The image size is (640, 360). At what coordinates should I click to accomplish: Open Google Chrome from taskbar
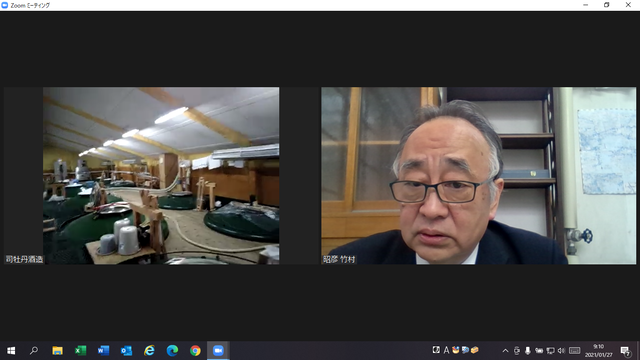tap(195, 351)
